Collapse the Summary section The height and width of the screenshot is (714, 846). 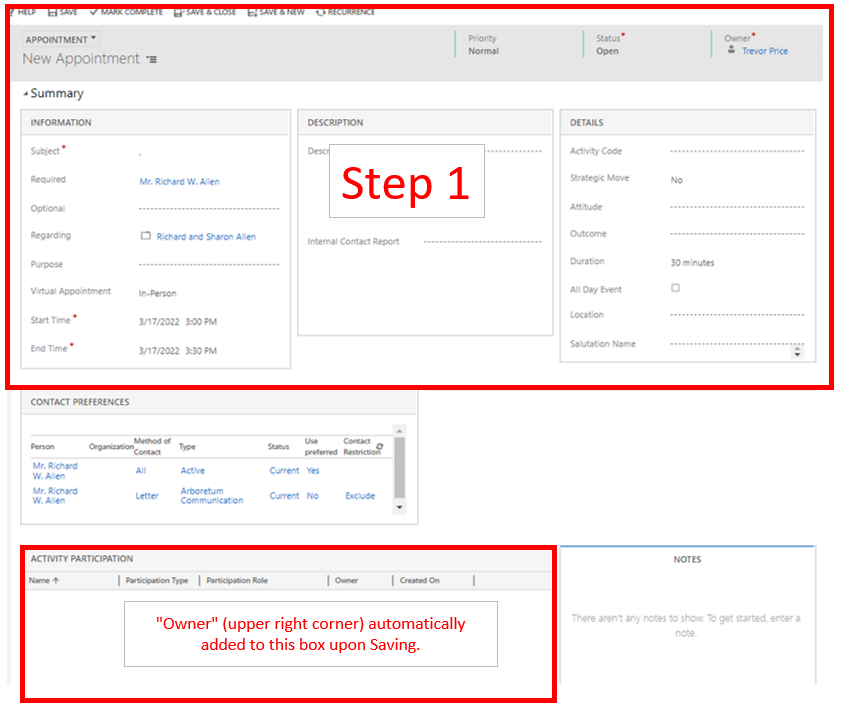(25, 94)
